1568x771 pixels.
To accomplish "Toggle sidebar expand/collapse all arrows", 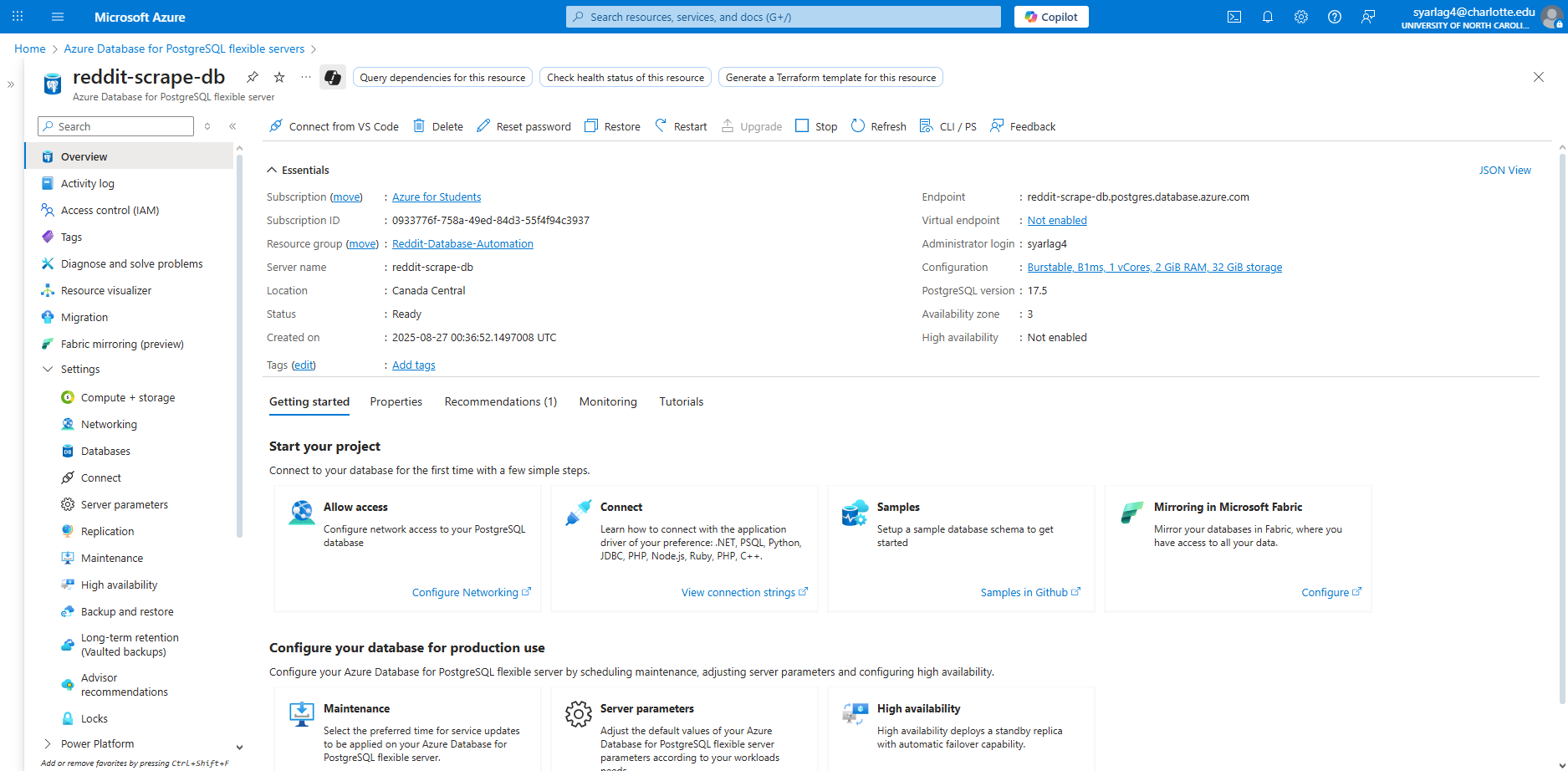I will pyautogui.click(x=207, y=126).
